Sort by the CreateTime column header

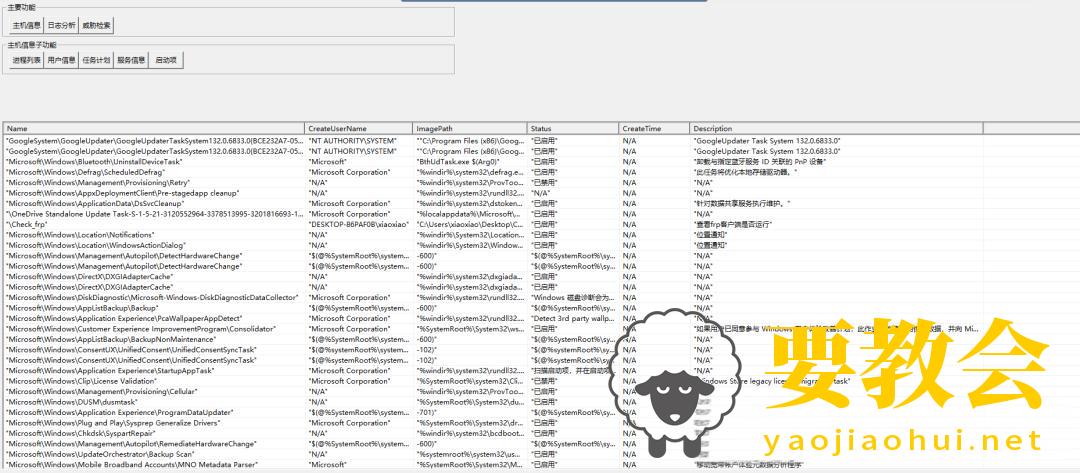pyautogui.click(x=654, y=128)
